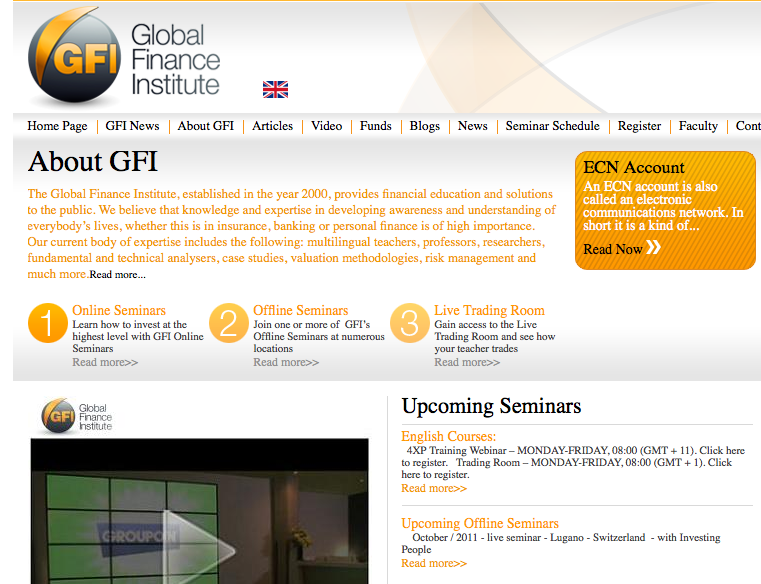Click the orange number 1 circle
The height and width of the screenshot is (584, 761).
pos(48,323)
